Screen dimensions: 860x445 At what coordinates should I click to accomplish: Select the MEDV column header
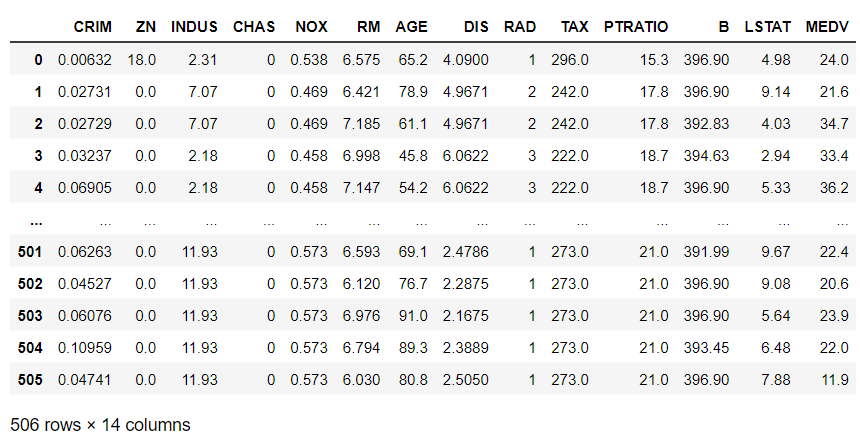(x=827, y=27)
